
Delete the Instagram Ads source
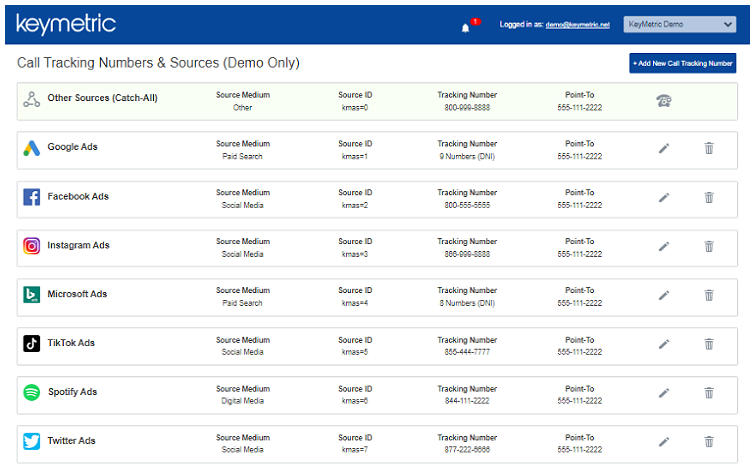[x=709, y=246]
